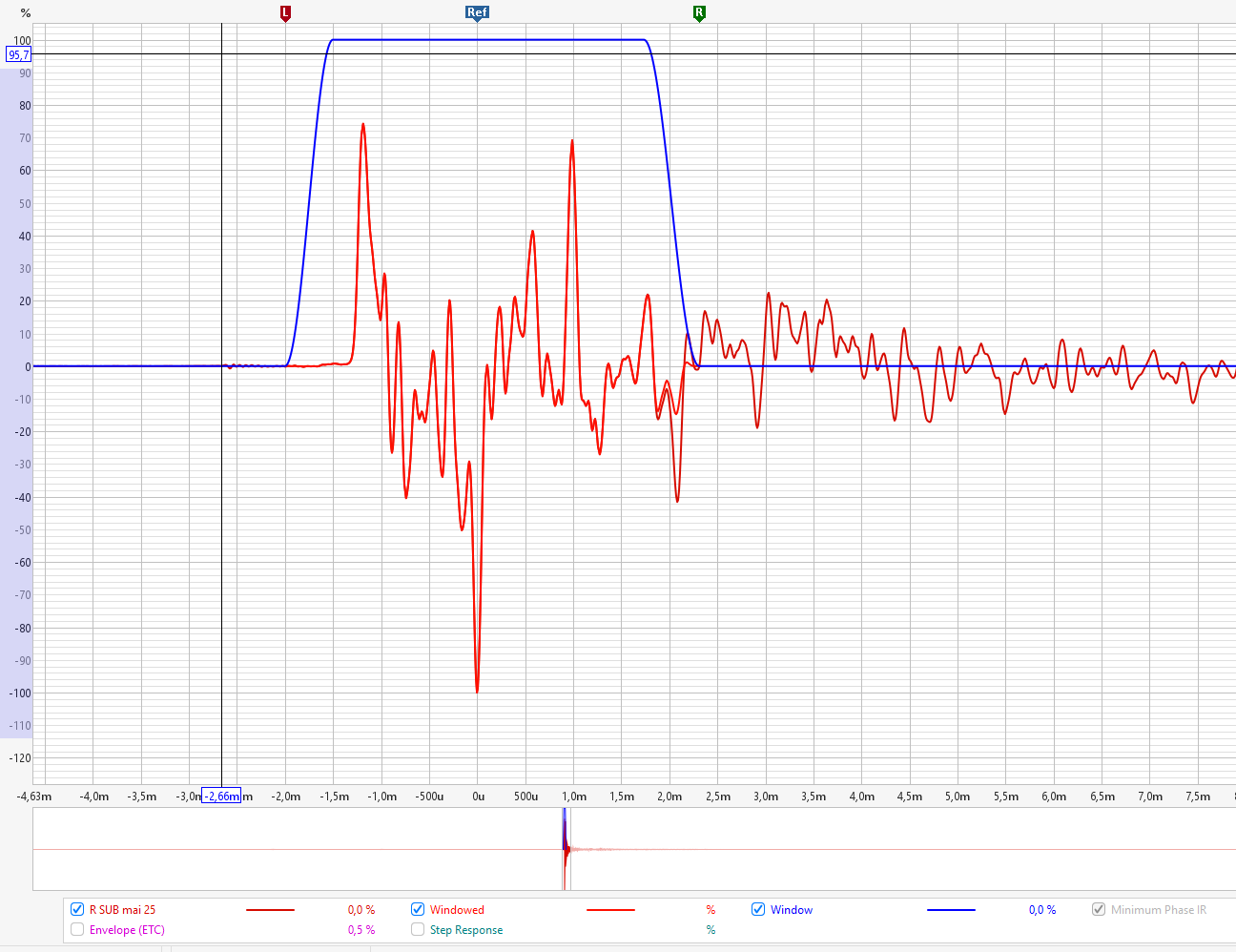Click the R SUB mai 25 legend label
This screenshot has height=952, width=1236.
point(122,909)
